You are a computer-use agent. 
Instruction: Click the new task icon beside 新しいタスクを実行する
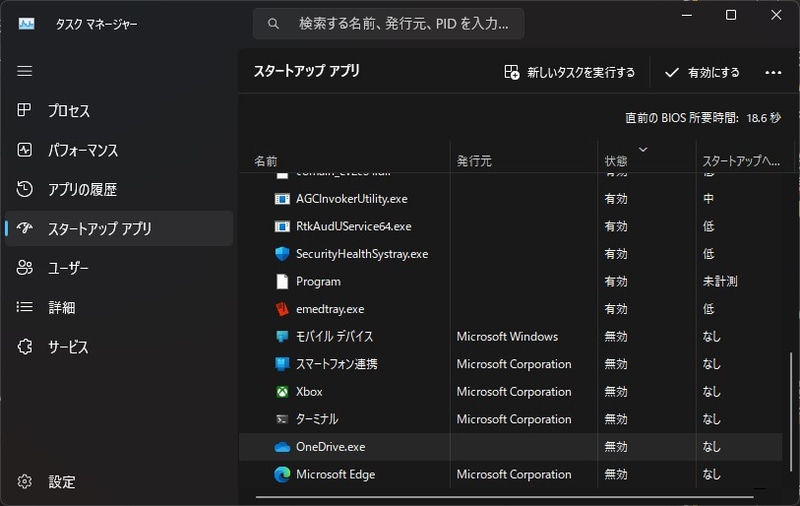pos(512,72)
